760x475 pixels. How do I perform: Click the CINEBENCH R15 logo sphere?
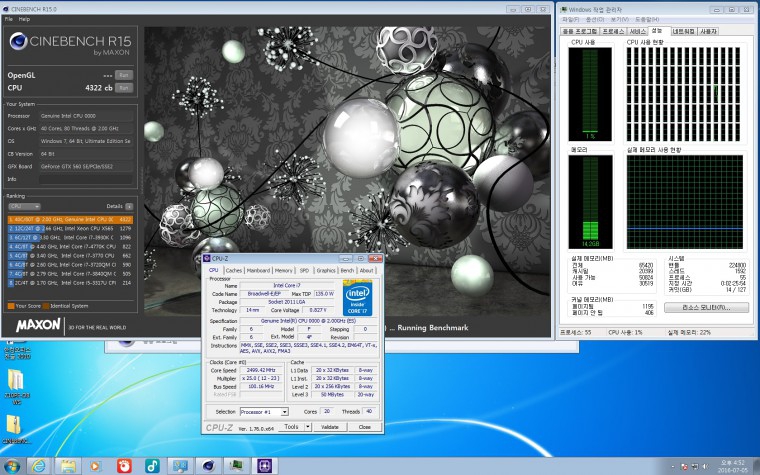point(18,41)
